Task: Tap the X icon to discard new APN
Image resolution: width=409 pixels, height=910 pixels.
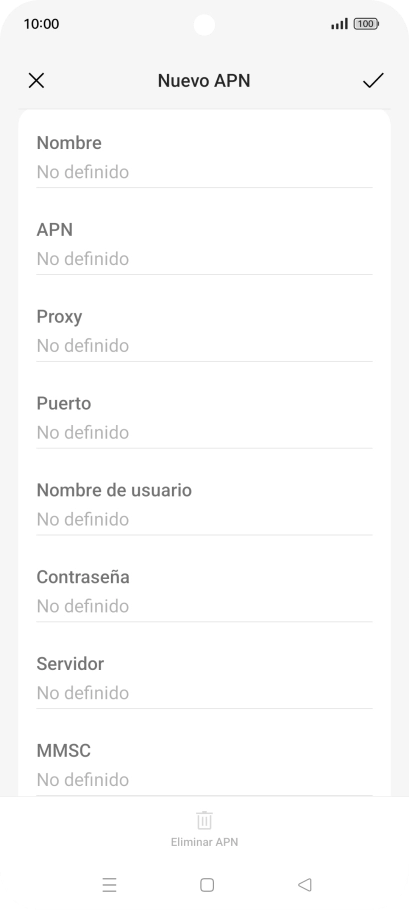Action: pos(36,81)
